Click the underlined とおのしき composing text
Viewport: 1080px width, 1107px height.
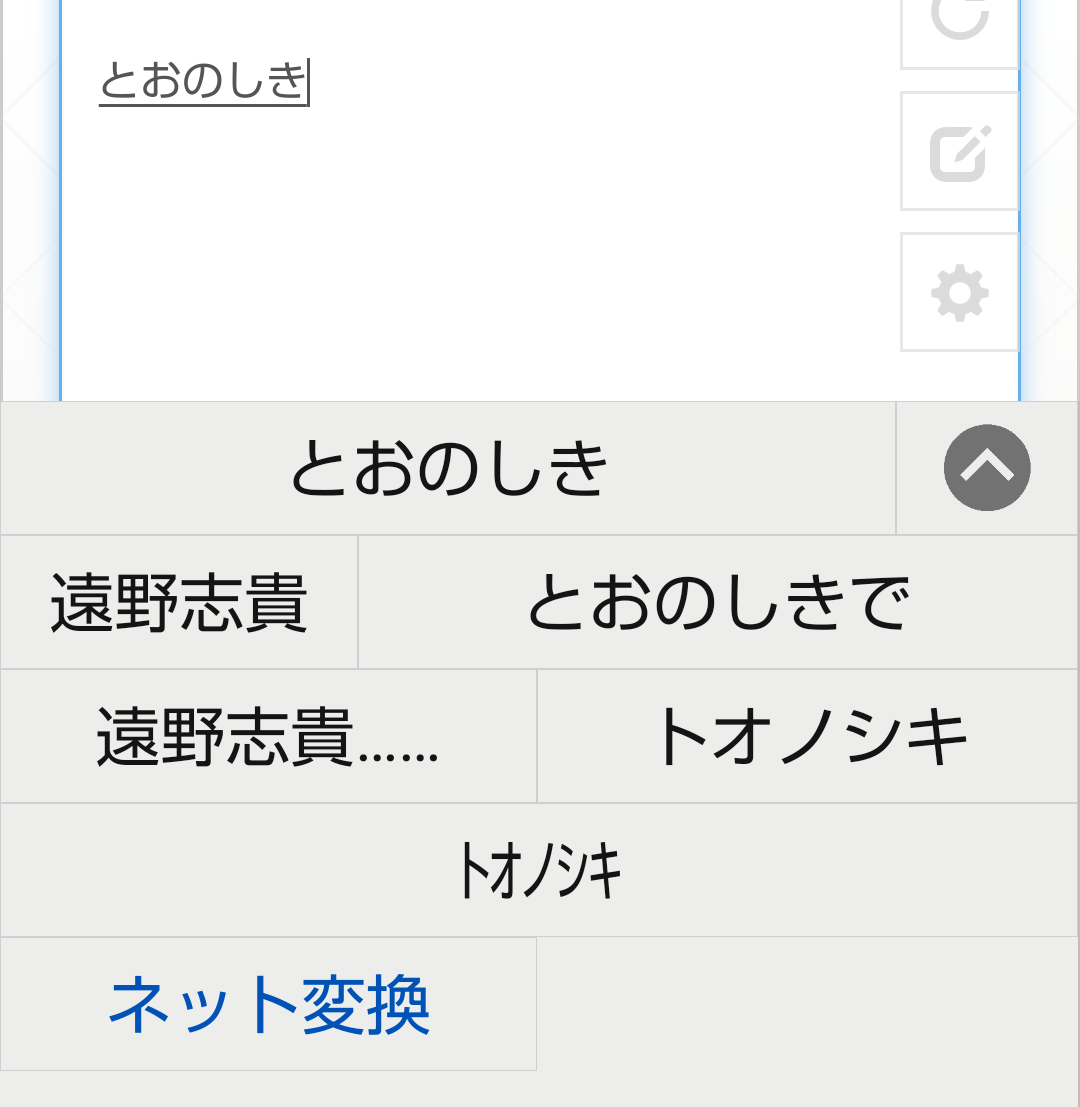coord(203,81)
